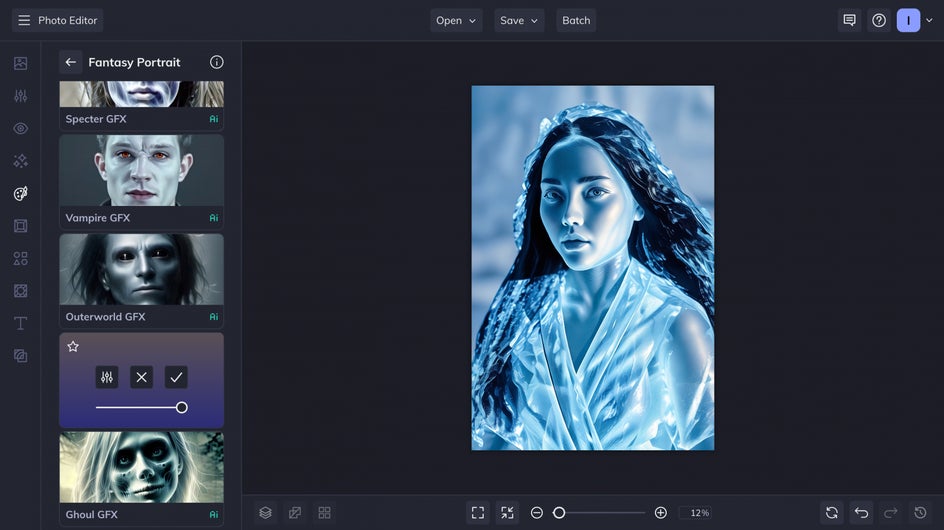Show Fantasy Portrait info icon
The width and height of the screenshot is (944, 530).
tap(217, 62)
